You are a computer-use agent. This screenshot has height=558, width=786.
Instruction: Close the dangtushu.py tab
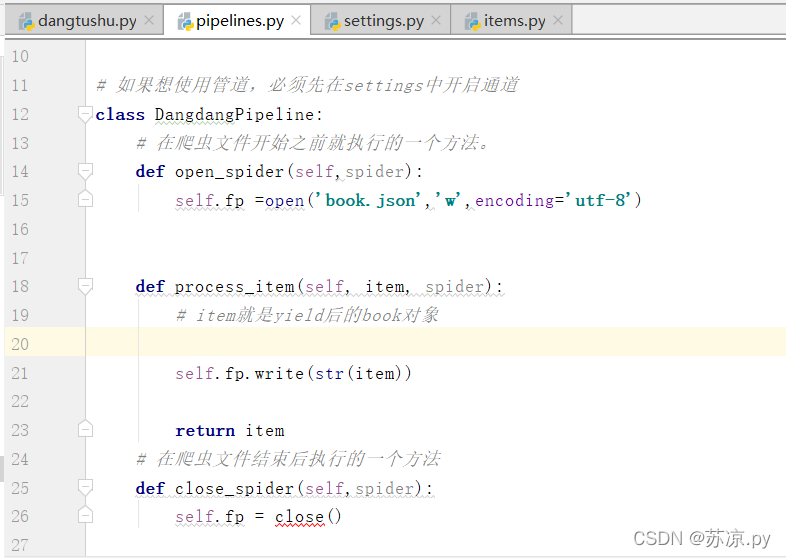click(149, 21)
